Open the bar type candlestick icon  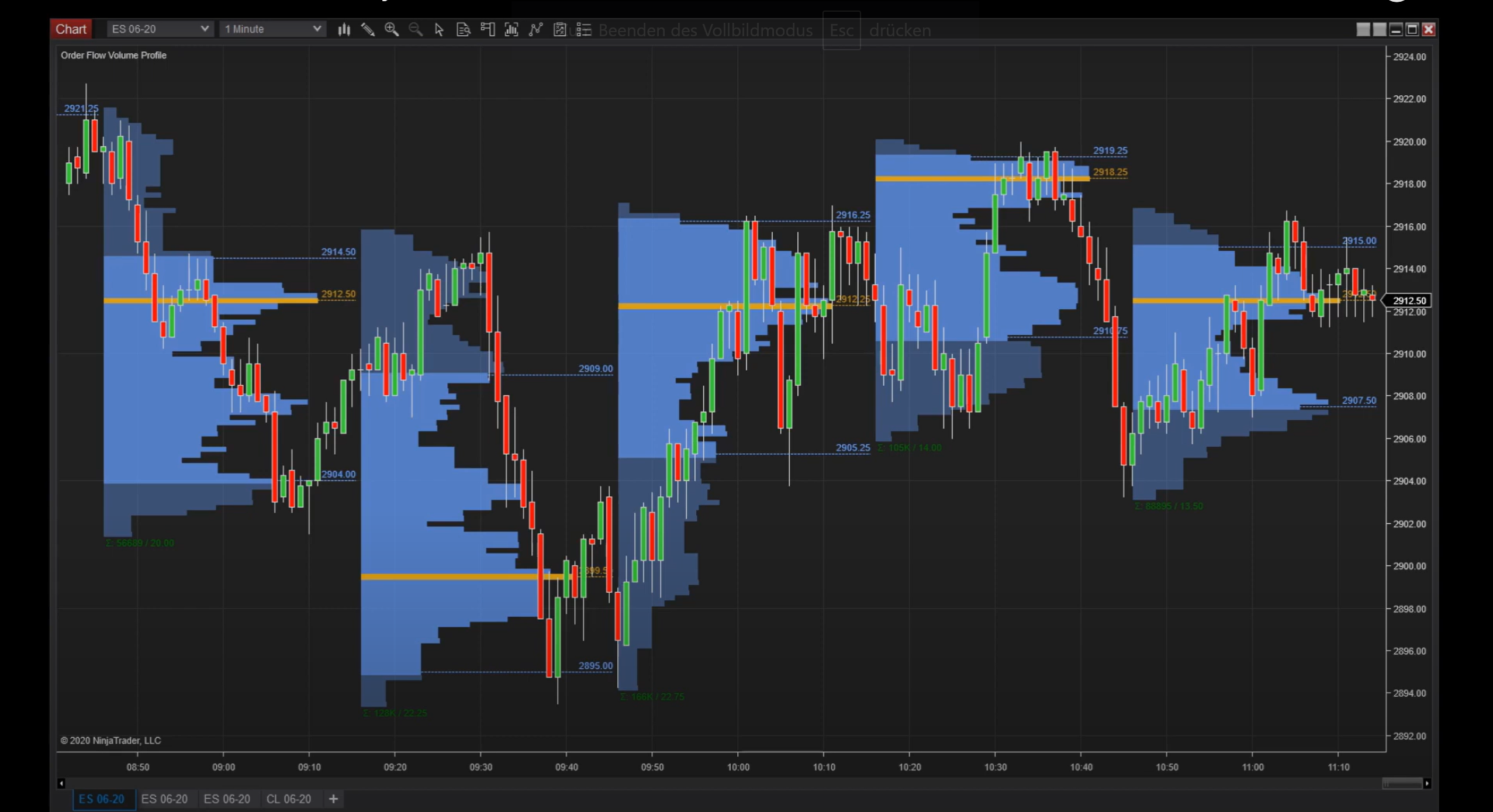pos(344,29)
